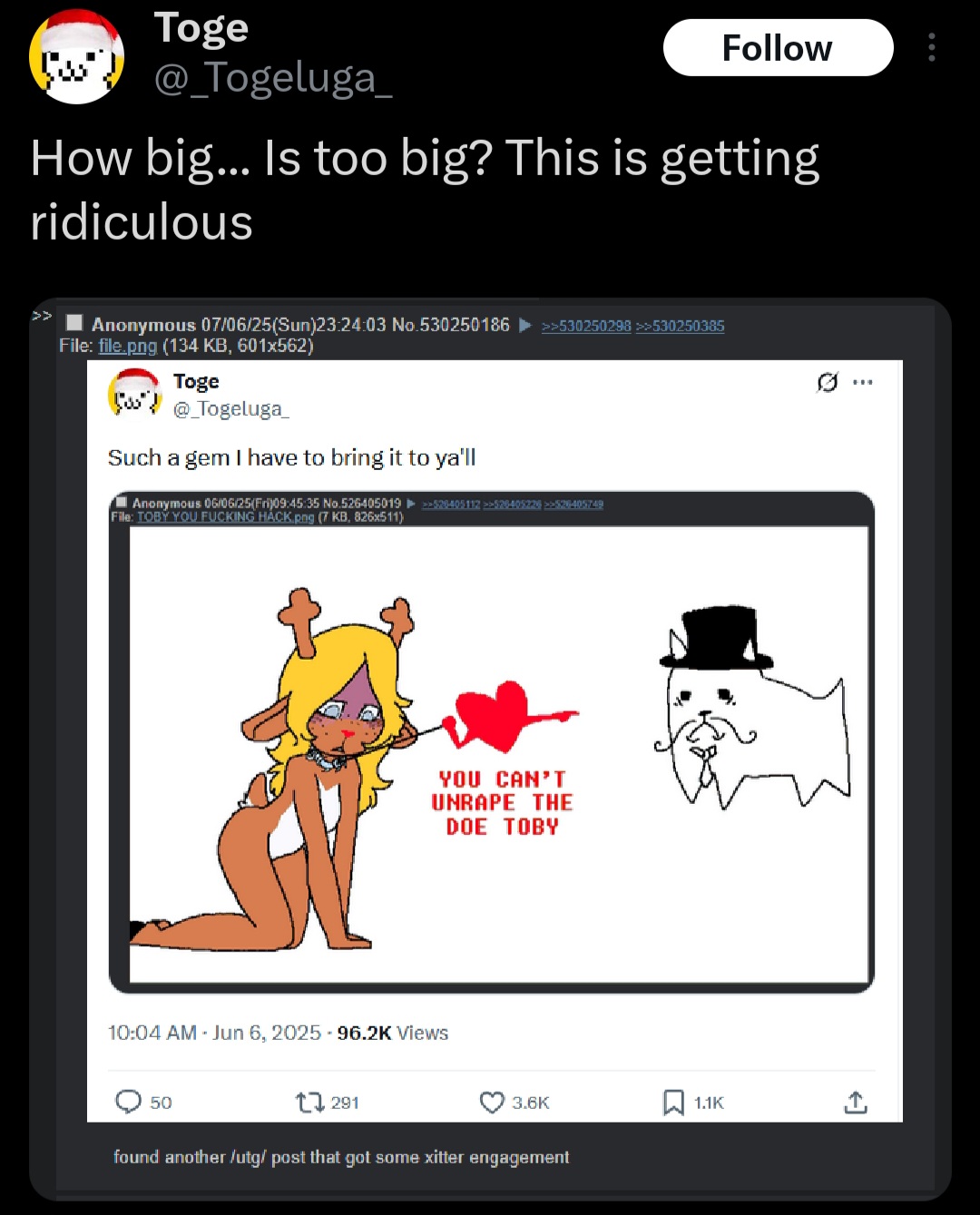Viewport: 980px width, 1215px height.
Task: Open the file.png link
Action: tap(128, 346)
